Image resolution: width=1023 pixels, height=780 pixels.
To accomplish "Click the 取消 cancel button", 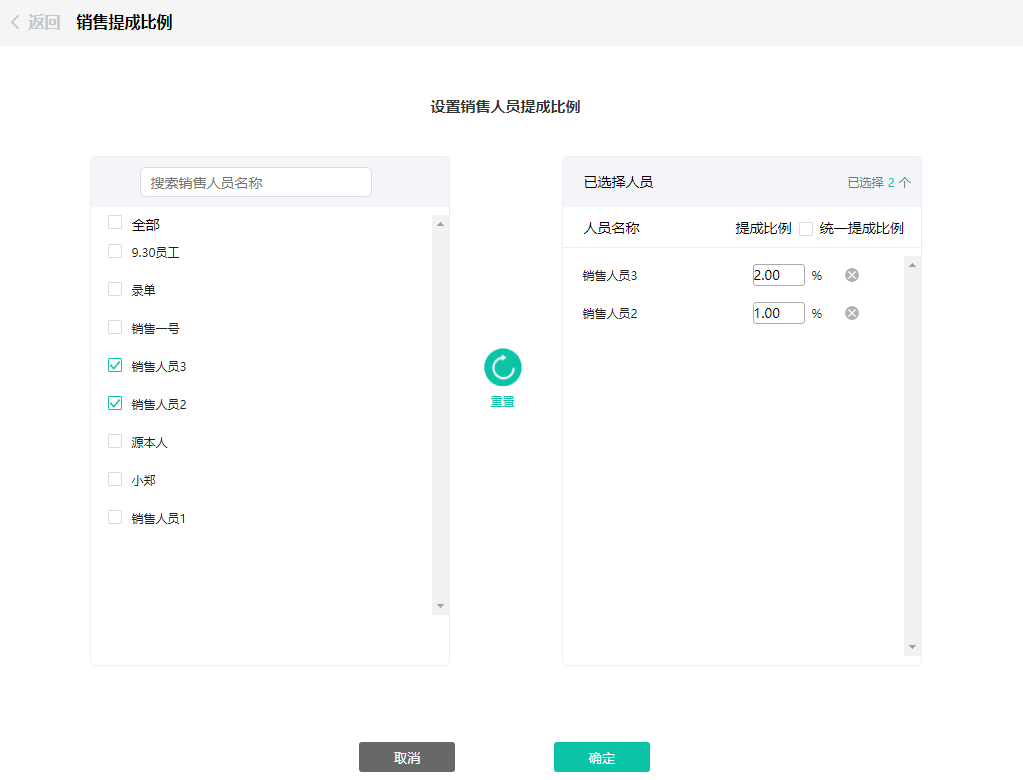I will [x=406, y=757].
